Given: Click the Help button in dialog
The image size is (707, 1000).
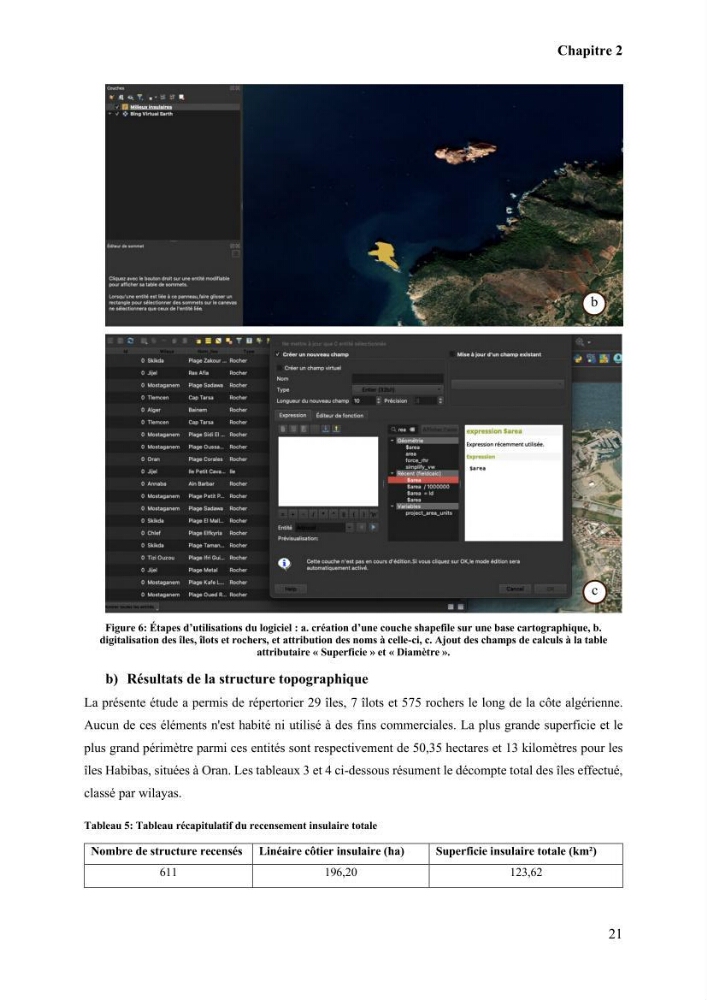Looking at the screenshot, I should (x=290, y=589).
